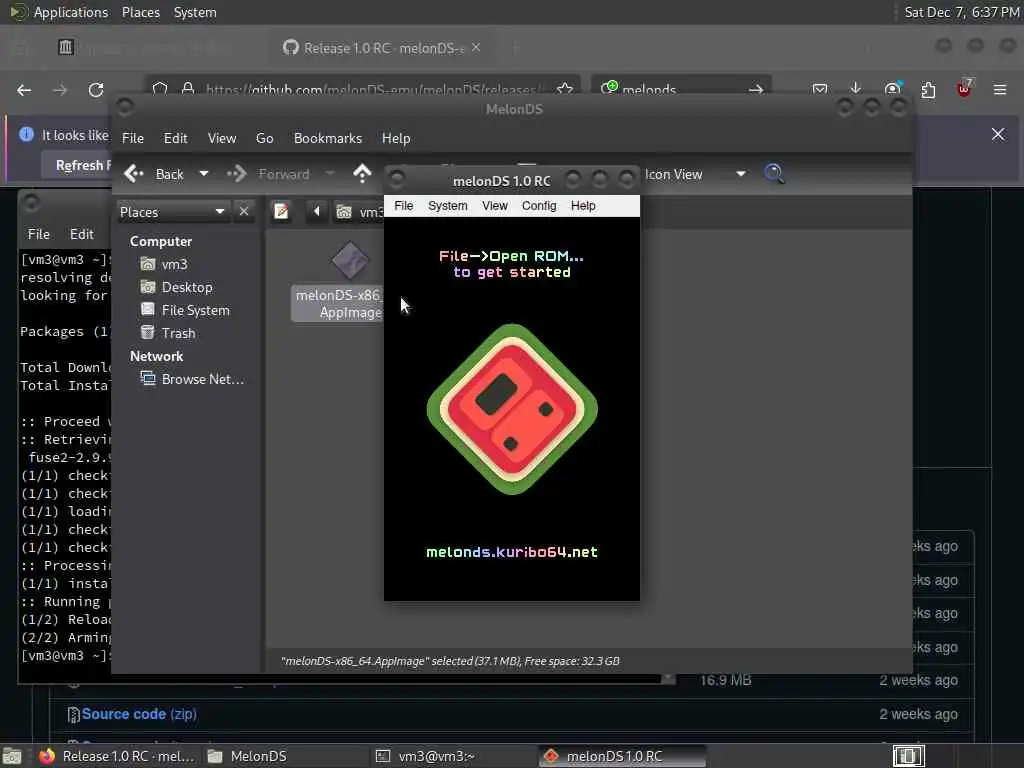Open uBlock Origin extension icon
1024x768 pixels.
tap(964, 88)
